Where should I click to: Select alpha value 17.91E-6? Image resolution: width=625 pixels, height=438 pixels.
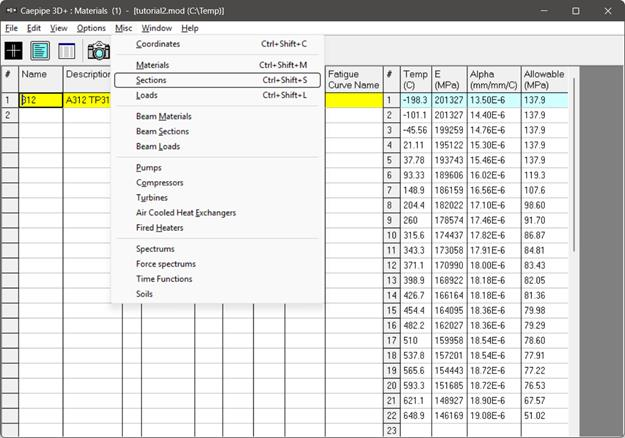coord(493,250)
